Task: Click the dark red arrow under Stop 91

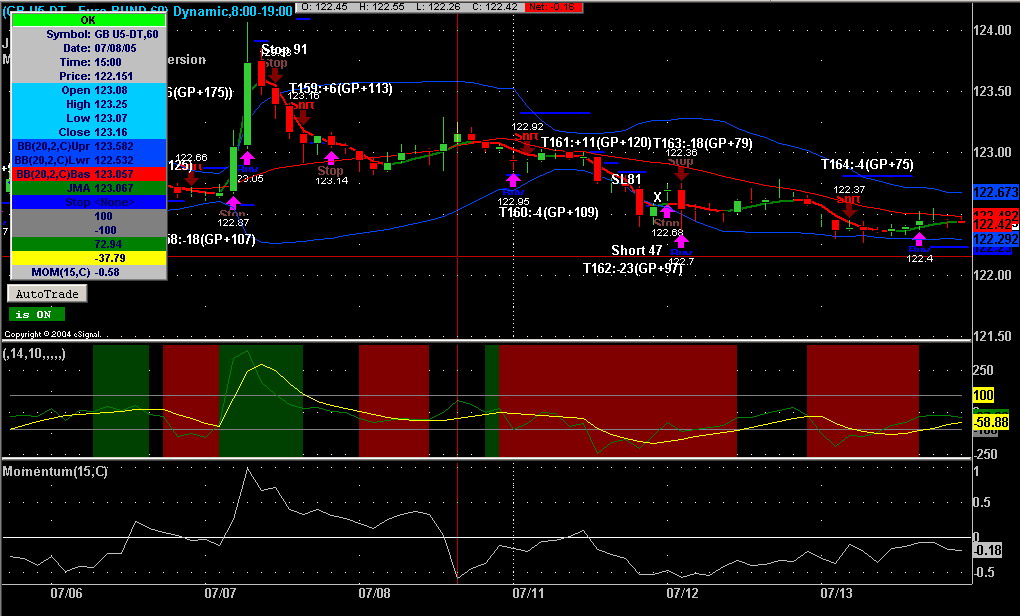Action: [275, 73]
